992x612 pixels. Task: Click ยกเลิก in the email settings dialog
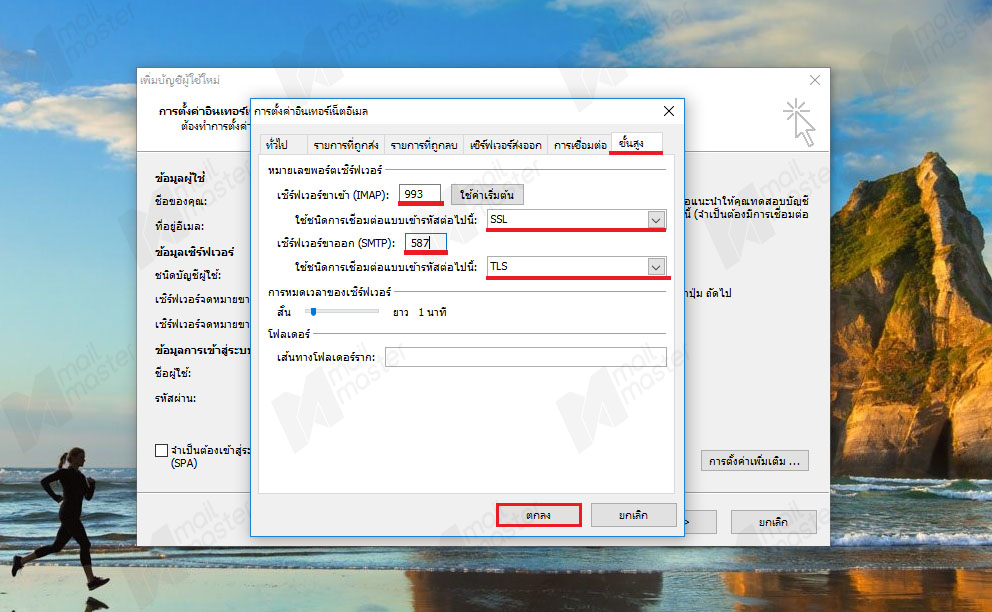(x=633, y=515)
